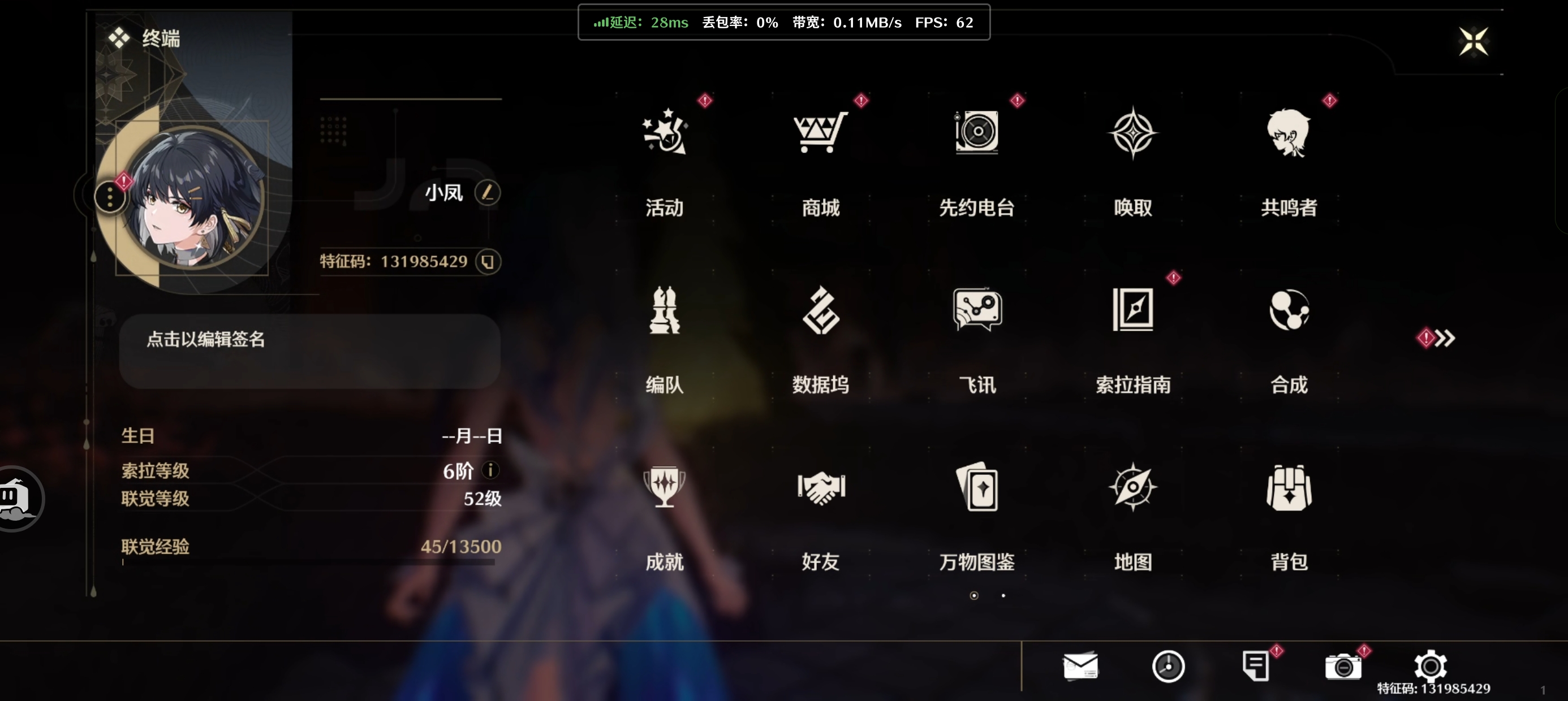Screen dimensions: 1568x701
Task: Copy the 特征码 ID number
Action: pos(488,262)
